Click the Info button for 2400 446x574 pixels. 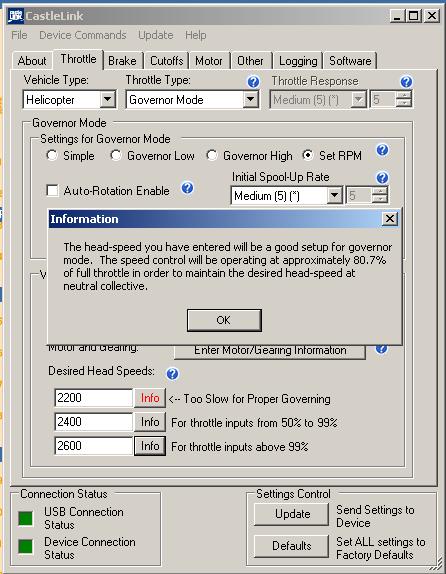tap(150, 422)
